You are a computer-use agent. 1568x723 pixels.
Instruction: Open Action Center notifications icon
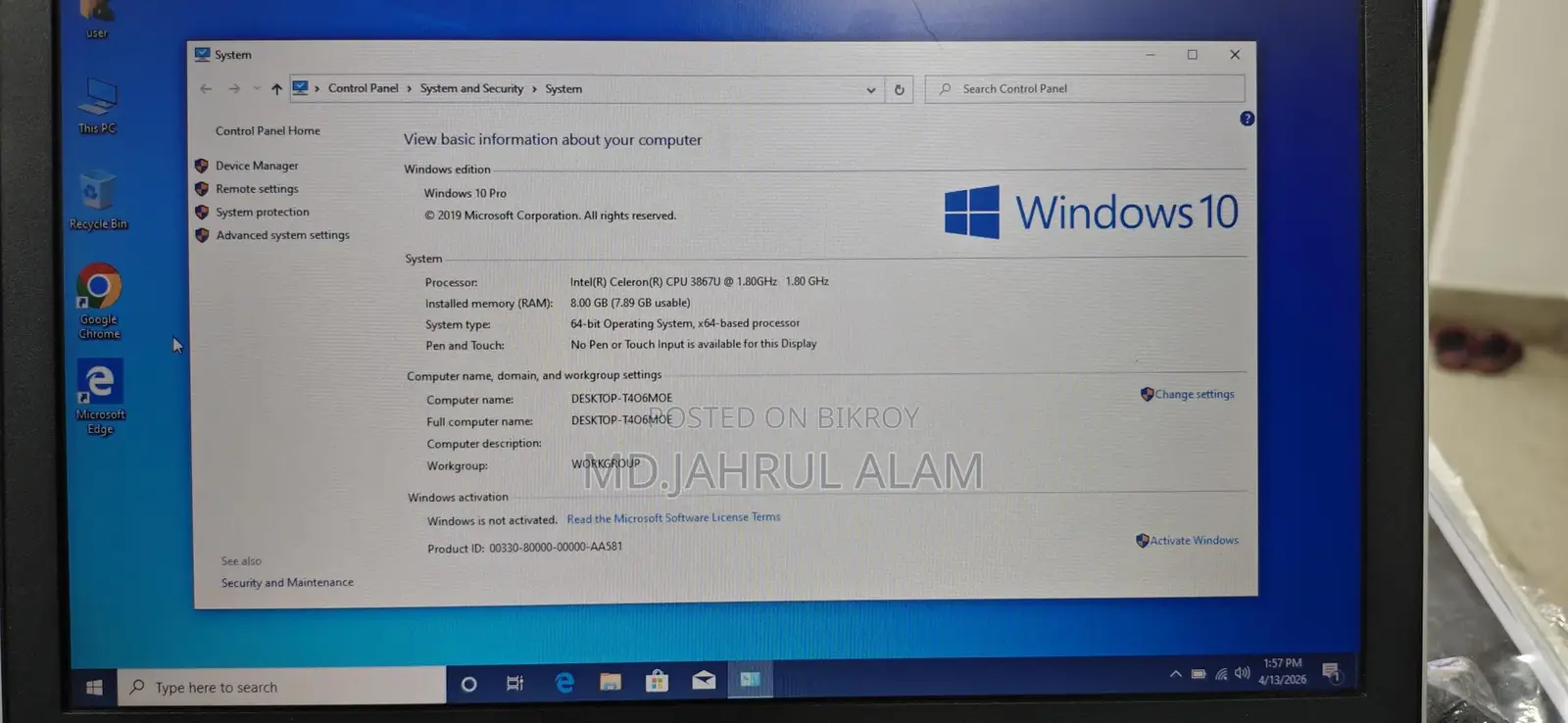(1330, 672)
